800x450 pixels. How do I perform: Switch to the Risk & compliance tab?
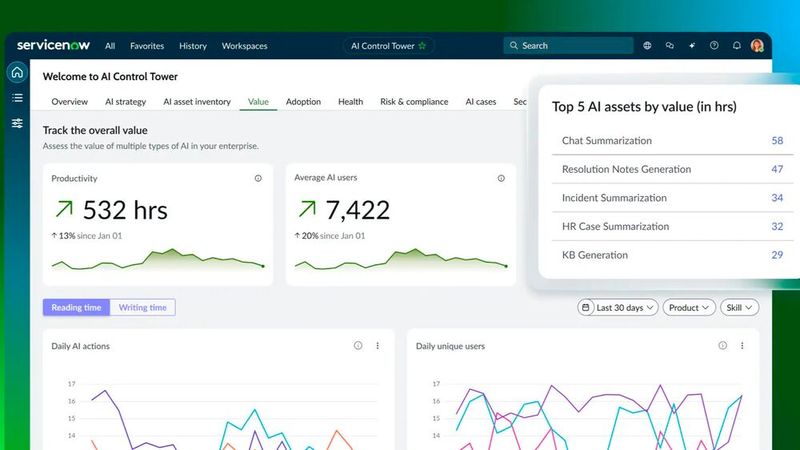click(414, 102)
